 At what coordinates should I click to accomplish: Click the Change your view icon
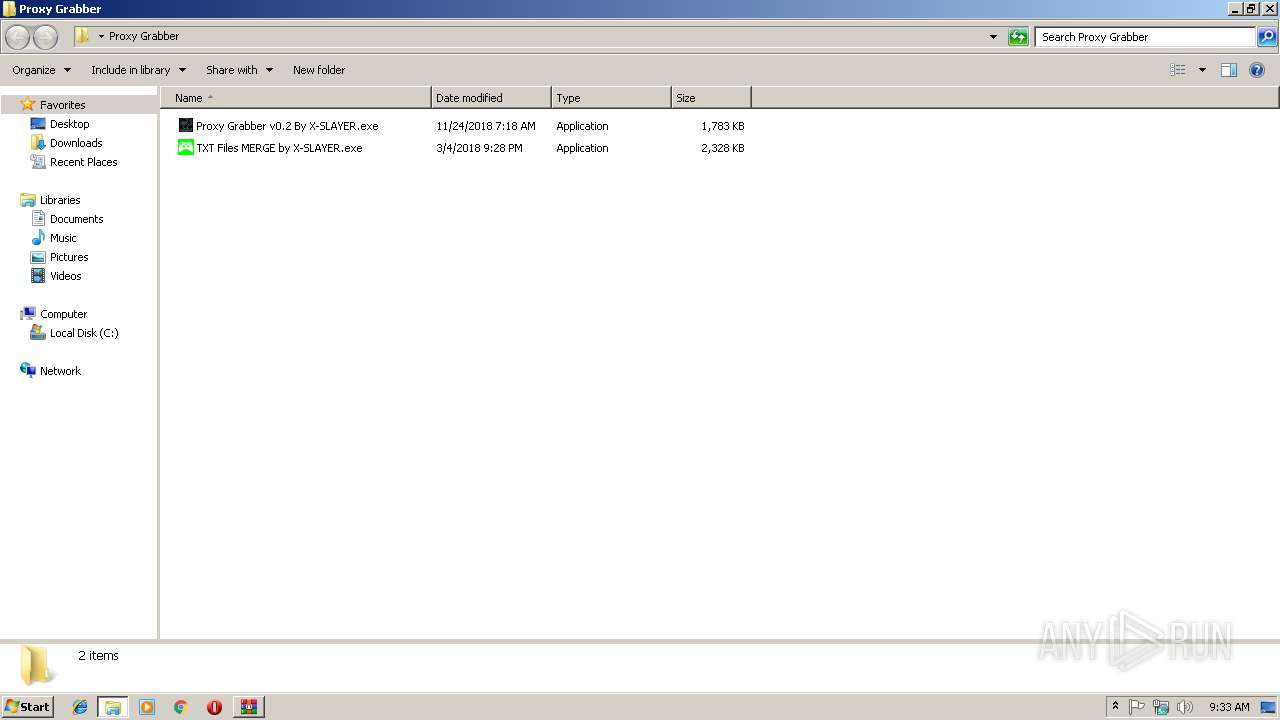[x=1178, y=70]
